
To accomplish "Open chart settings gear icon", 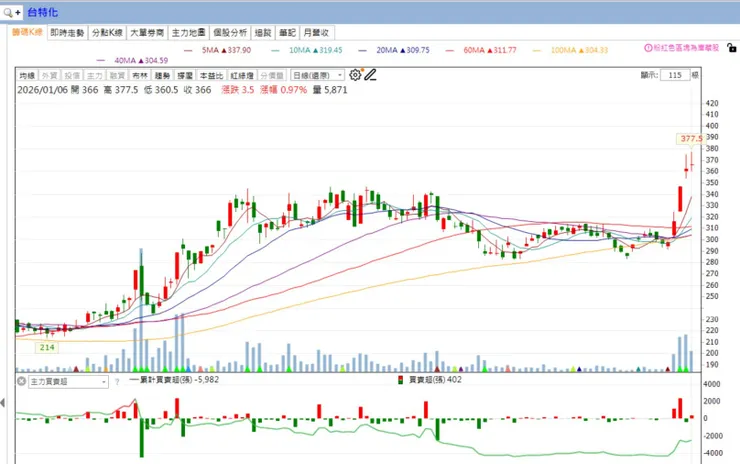I will 355,75.
